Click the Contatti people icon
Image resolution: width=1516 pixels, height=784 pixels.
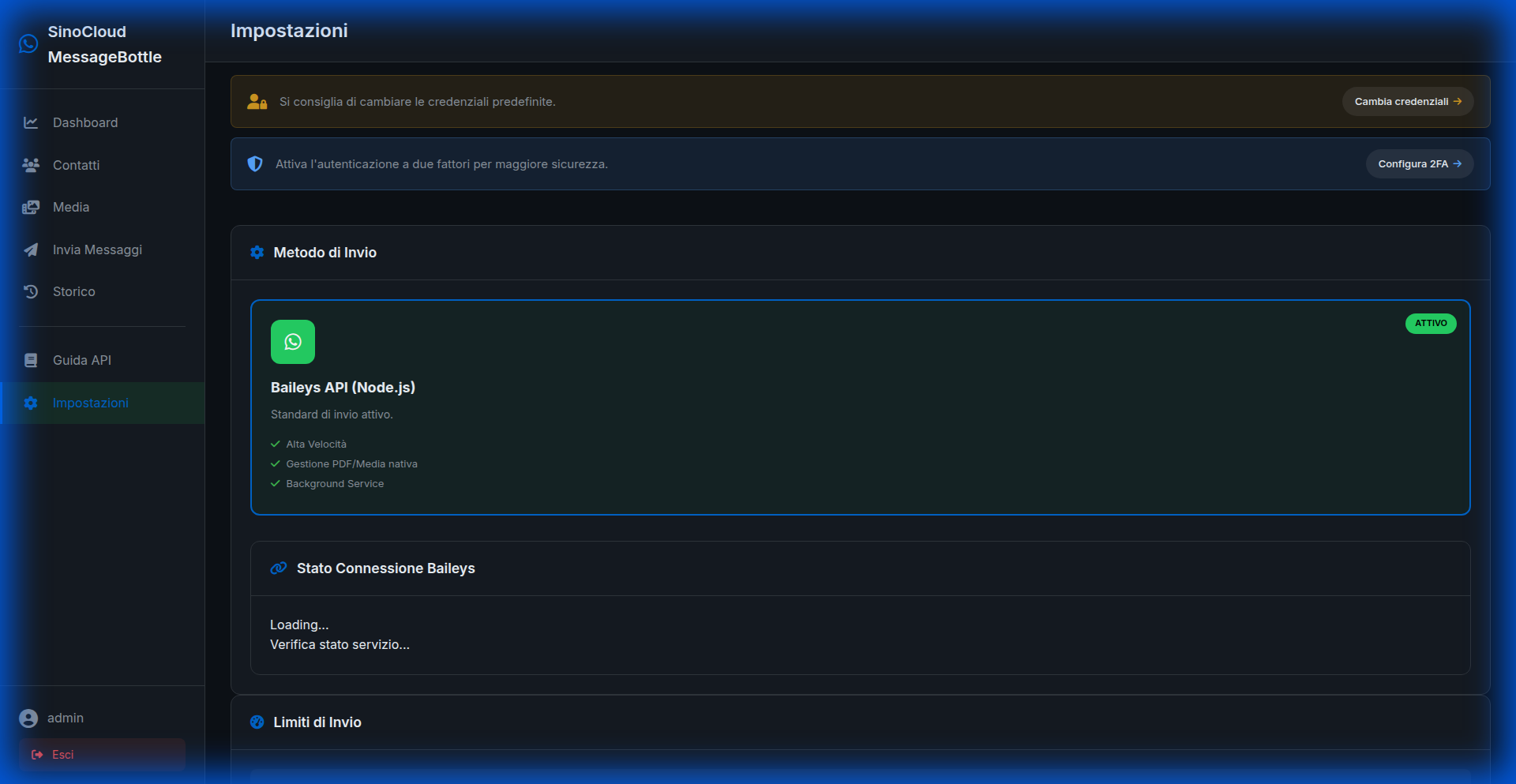(x=31, y=165)
